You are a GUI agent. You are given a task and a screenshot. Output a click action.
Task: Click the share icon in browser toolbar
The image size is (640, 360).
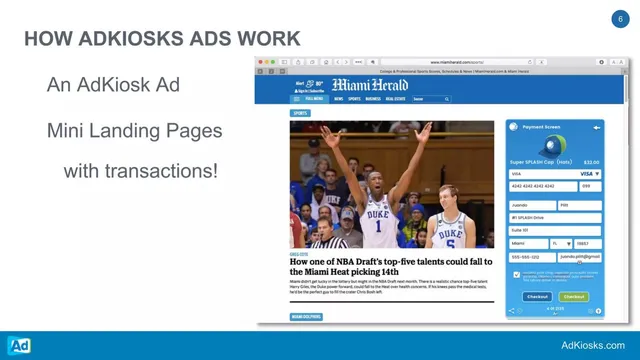point(298,62)
